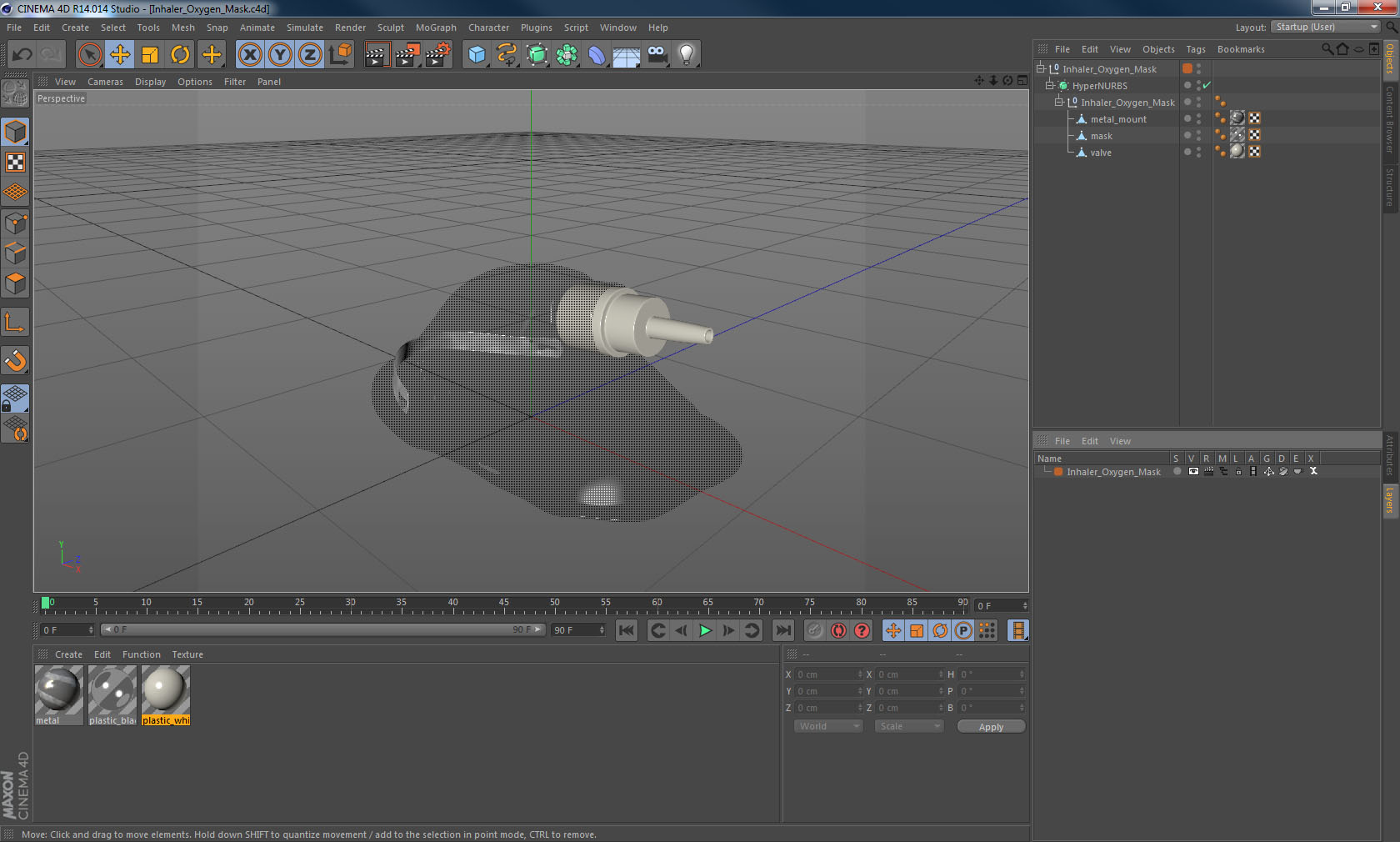The height and width of the screenshot is (842, 1400).
Task: Select the plastic_white material swatch
Action: coord(165,695)
